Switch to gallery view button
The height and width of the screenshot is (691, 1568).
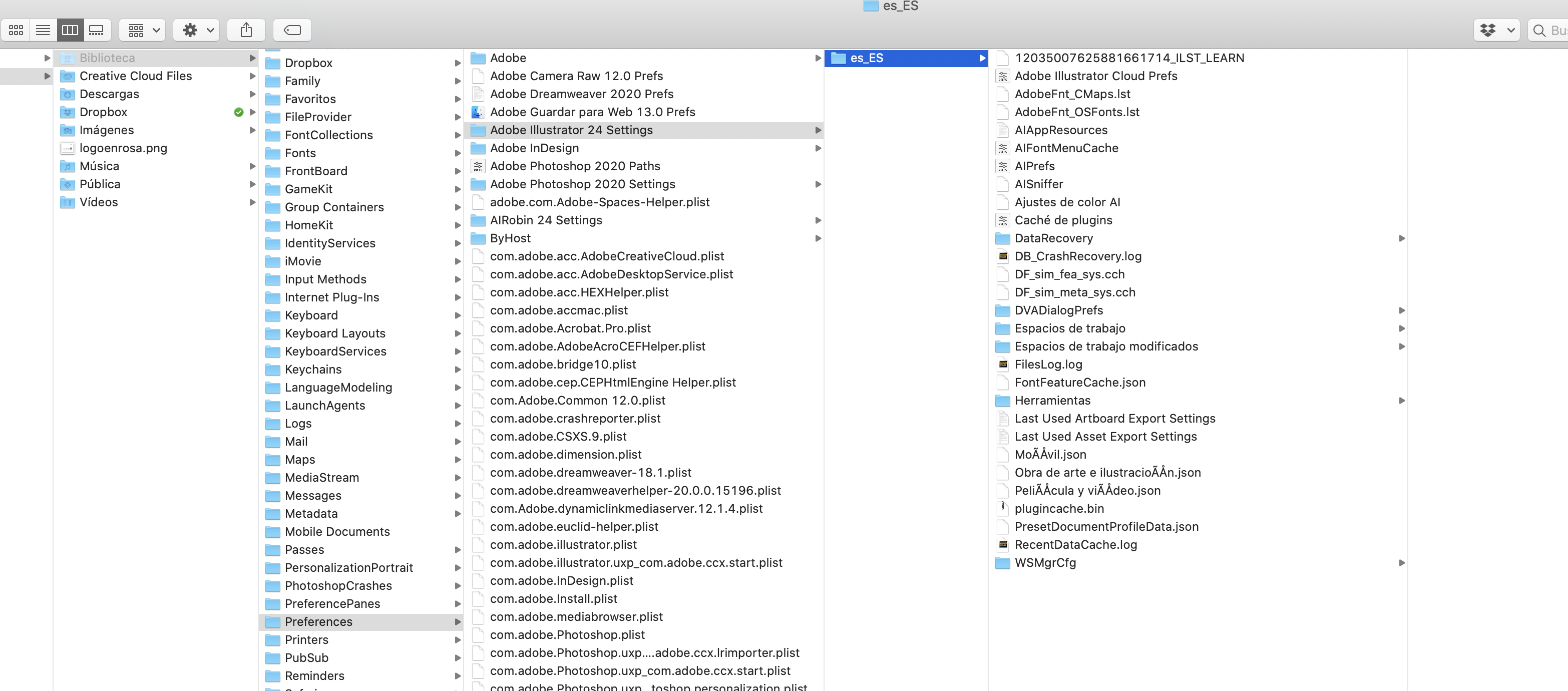(97, 30)
